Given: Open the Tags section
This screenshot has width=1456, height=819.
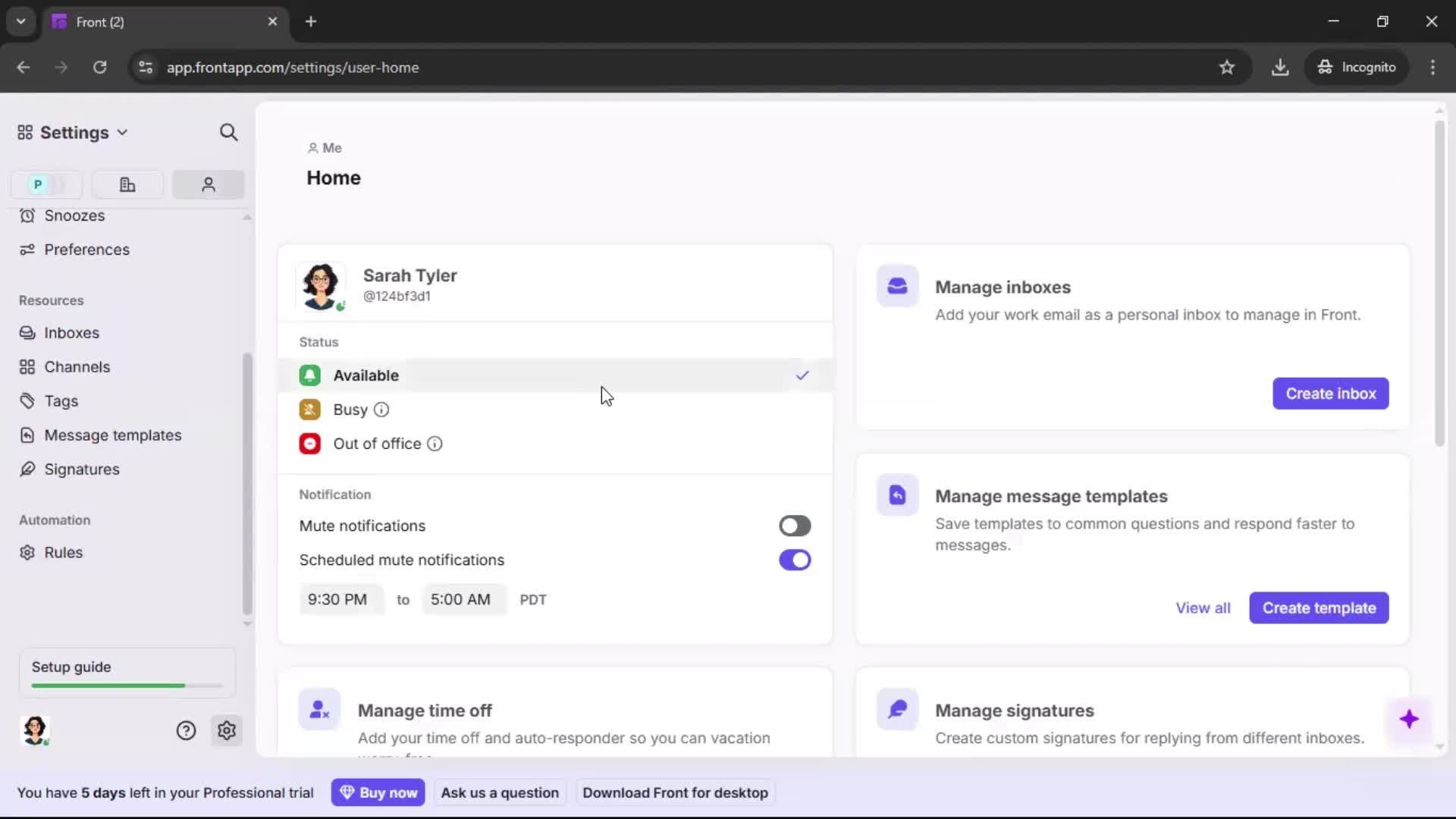Looking at the screenshot, I should [x=61, y=400].
